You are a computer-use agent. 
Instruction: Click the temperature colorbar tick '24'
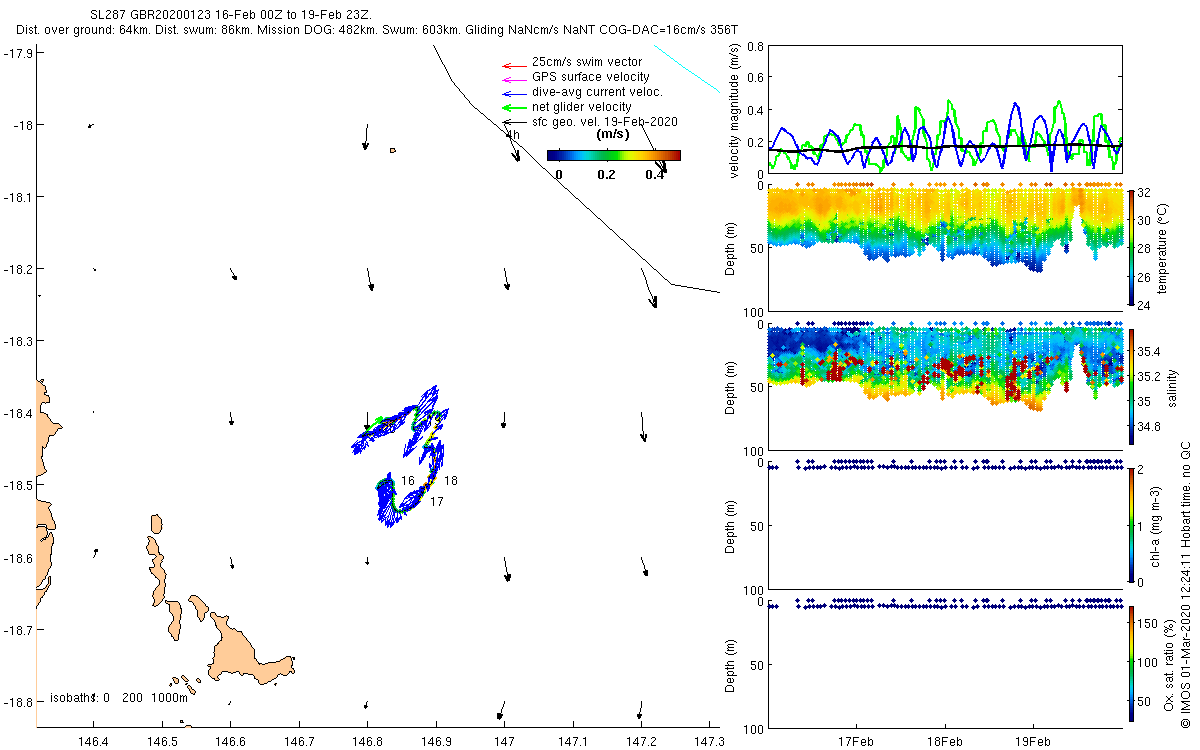pyautogui.click(x=1146, y=304)
